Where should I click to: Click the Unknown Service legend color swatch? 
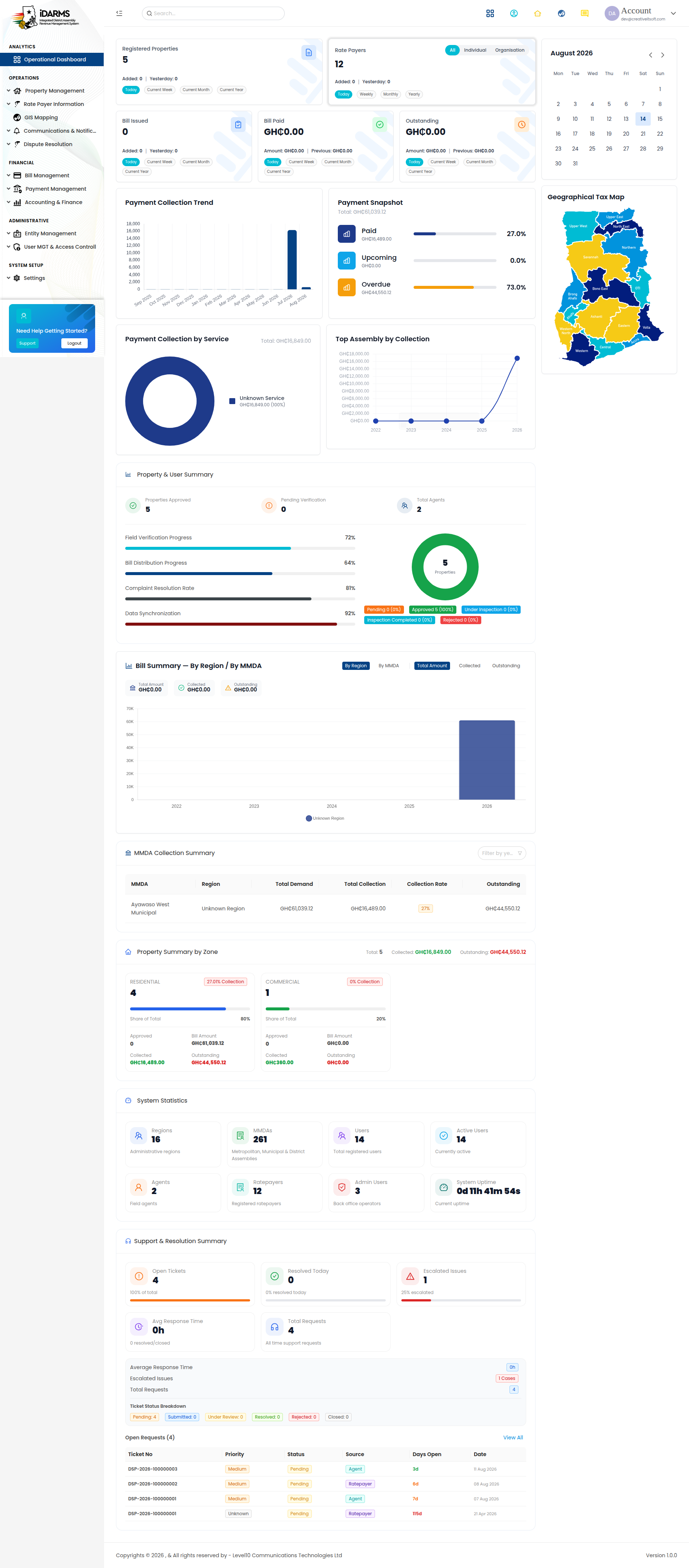click(x=232, y=401)
